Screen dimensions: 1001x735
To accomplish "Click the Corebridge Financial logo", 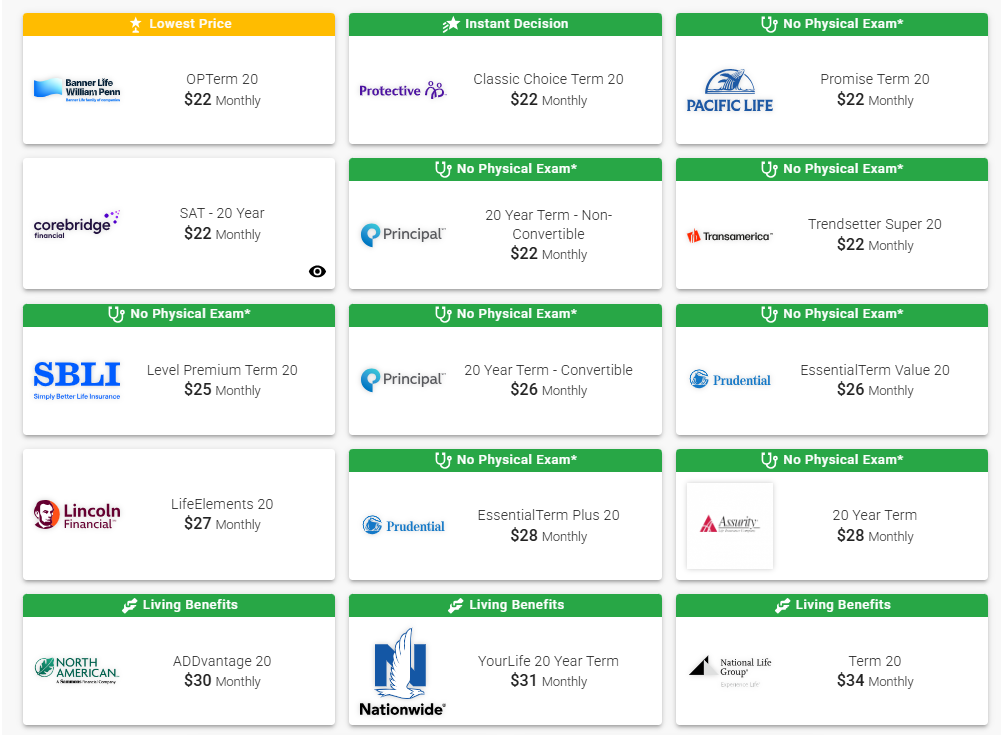I will tap(77, 224).
